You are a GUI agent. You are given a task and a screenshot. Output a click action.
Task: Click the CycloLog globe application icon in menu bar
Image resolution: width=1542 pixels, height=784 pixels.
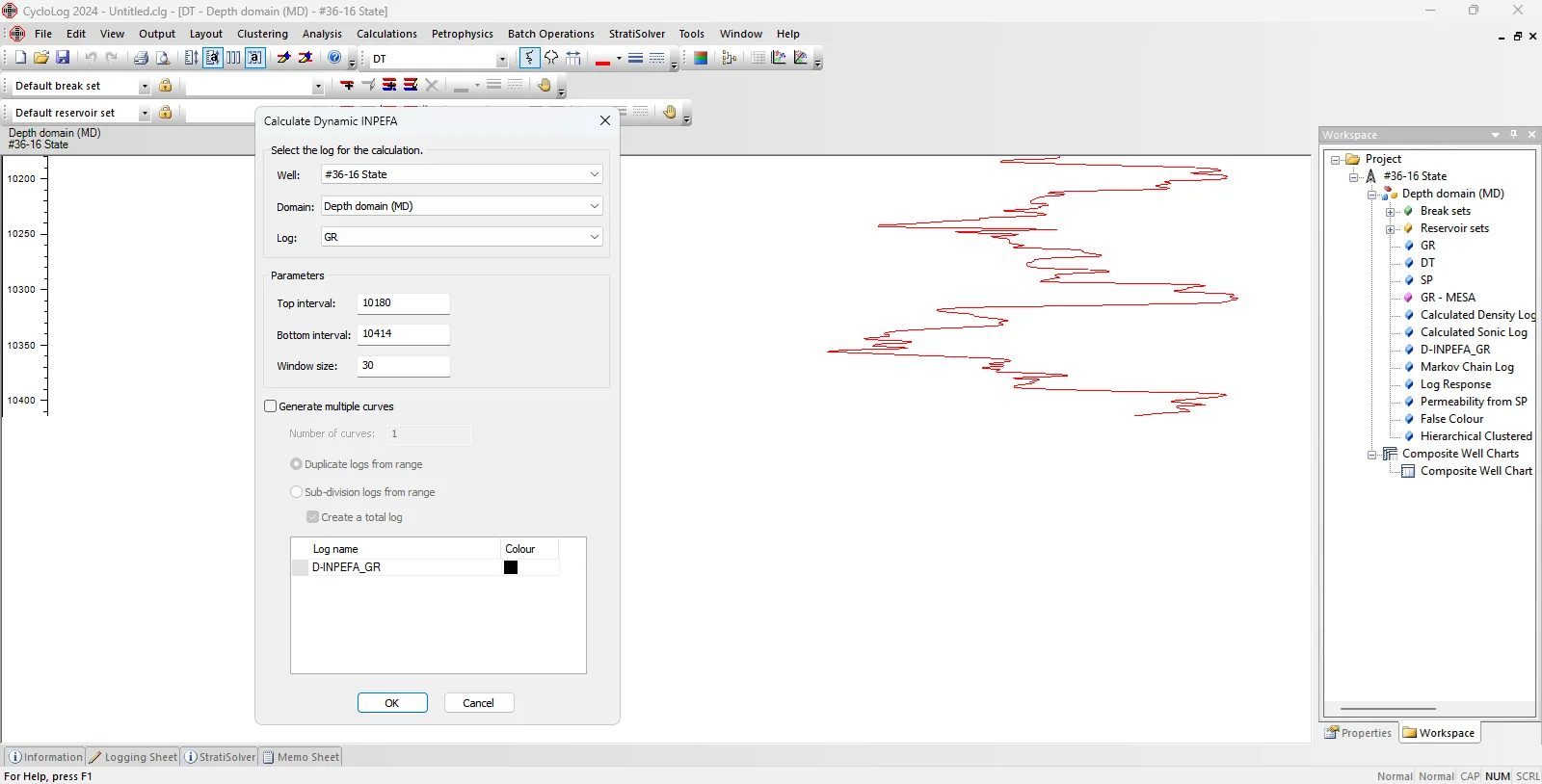pos(17,34)
